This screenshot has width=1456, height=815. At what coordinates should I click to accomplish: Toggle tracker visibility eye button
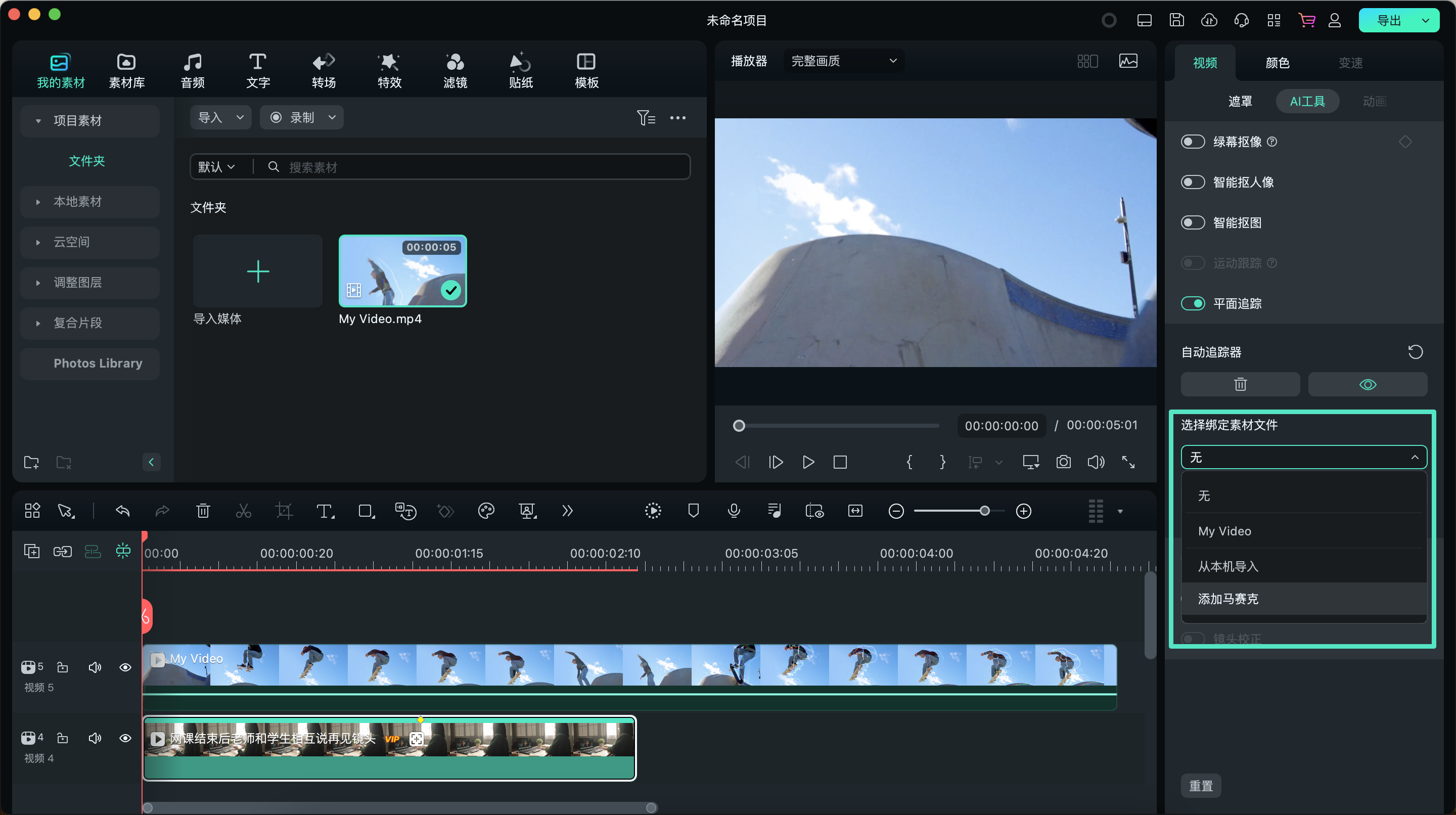1367,384
